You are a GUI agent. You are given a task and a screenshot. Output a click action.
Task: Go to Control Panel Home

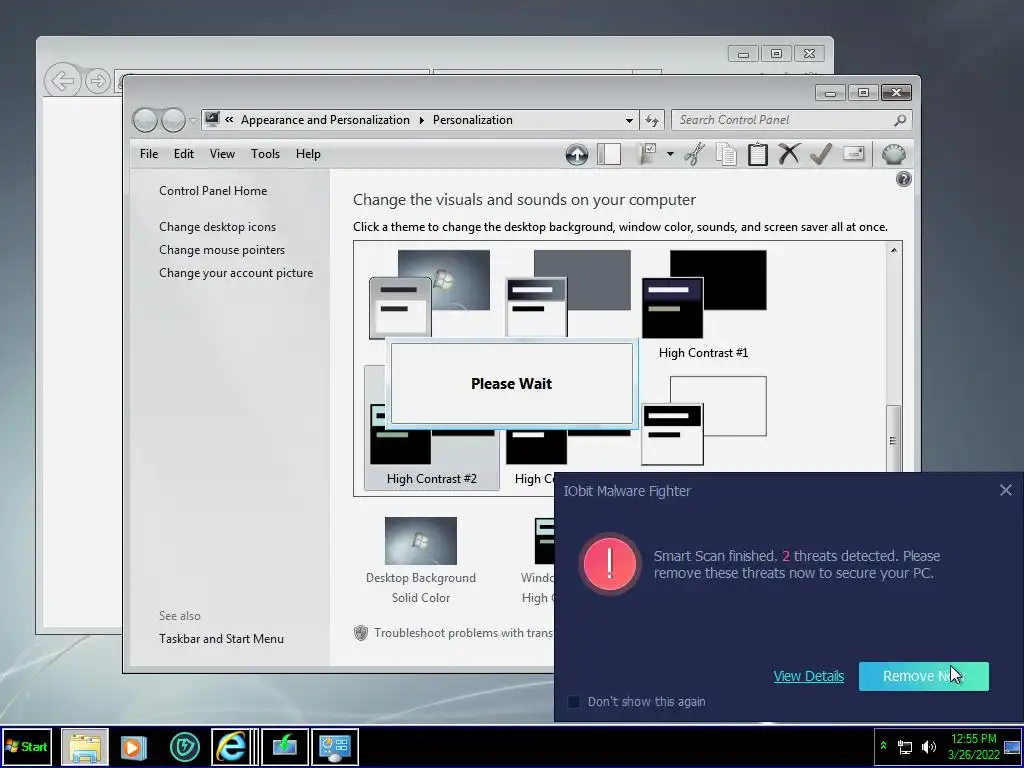[x=213, y=191]
